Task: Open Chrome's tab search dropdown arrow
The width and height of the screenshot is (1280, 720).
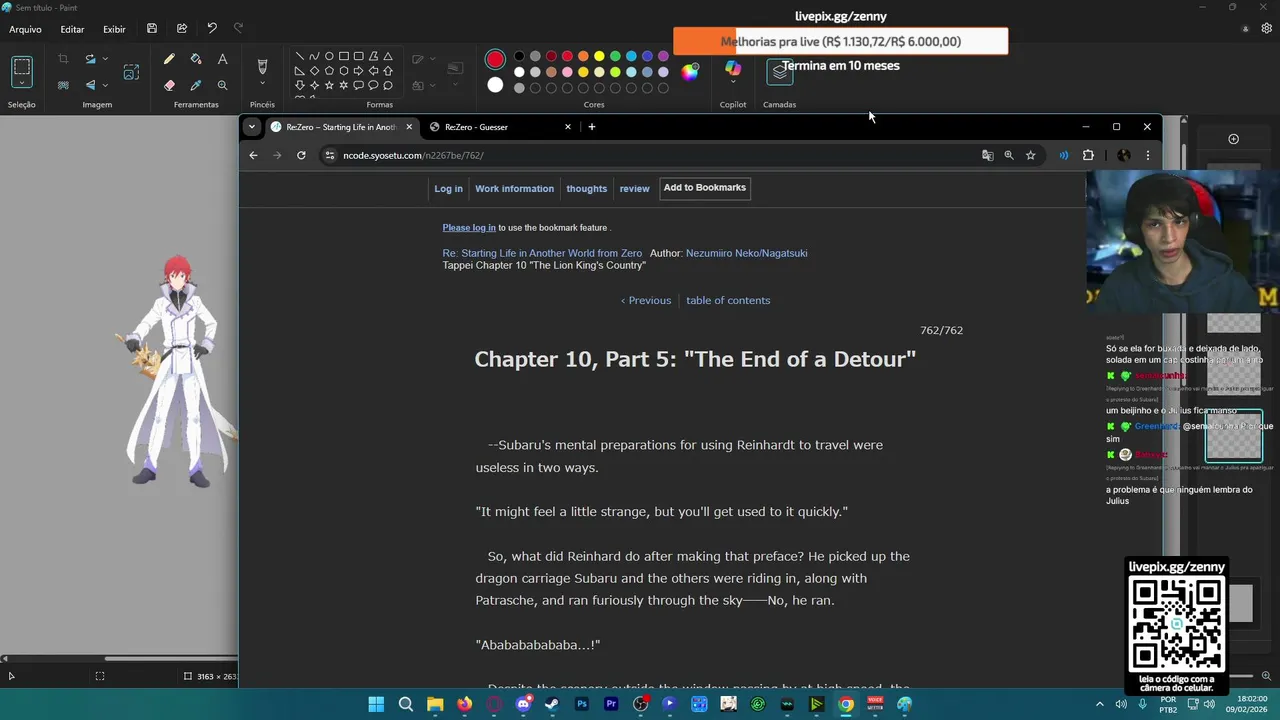Action: [x=252, y=127]
